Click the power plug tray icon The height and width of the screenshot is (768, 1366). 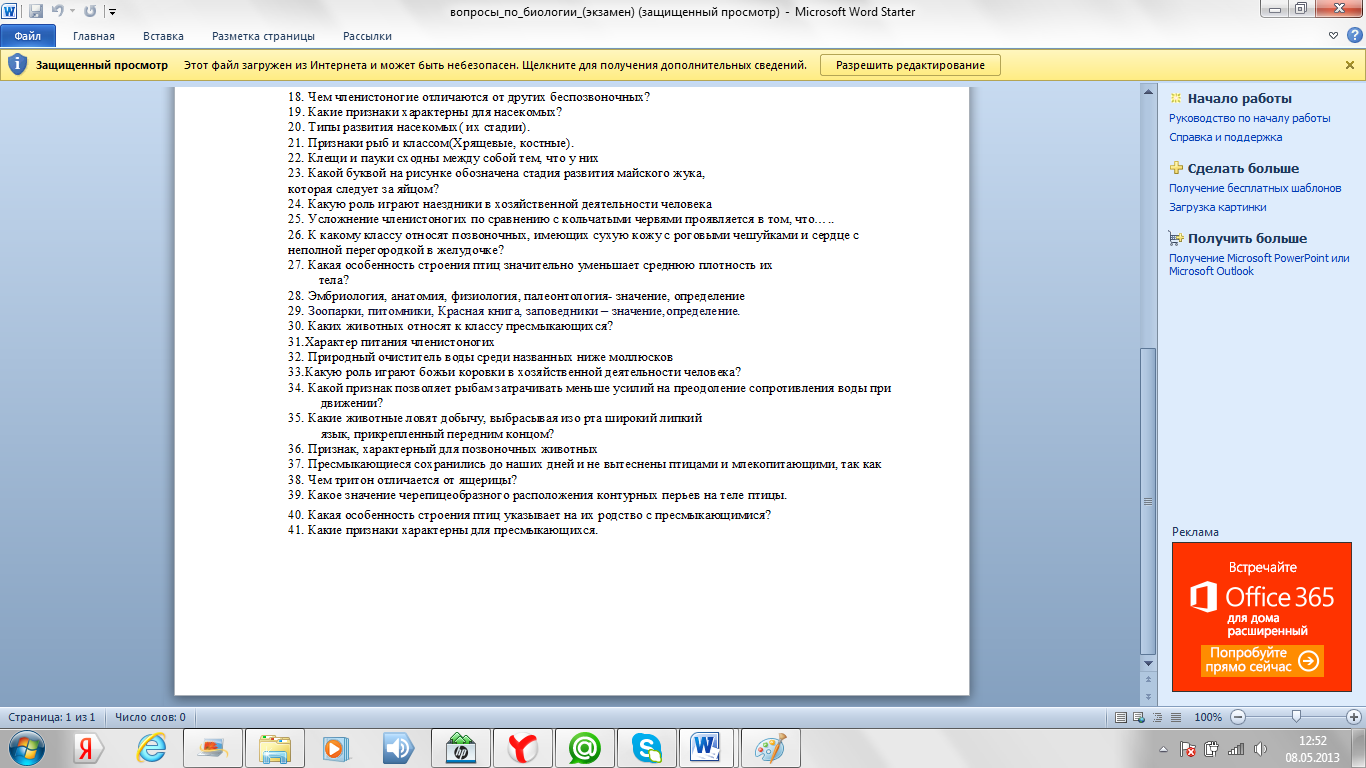(1212, 749)
